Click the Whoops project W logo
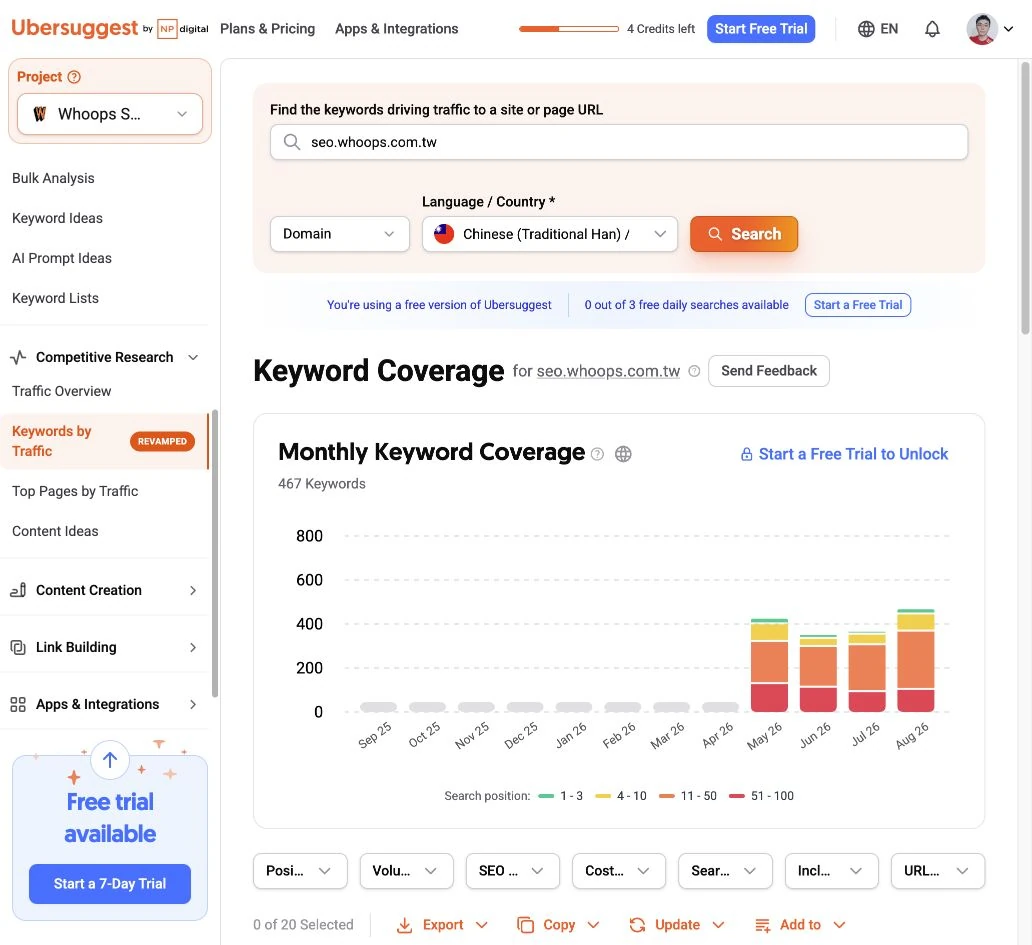Screen dimensions: 1032x945 (39, 114)
